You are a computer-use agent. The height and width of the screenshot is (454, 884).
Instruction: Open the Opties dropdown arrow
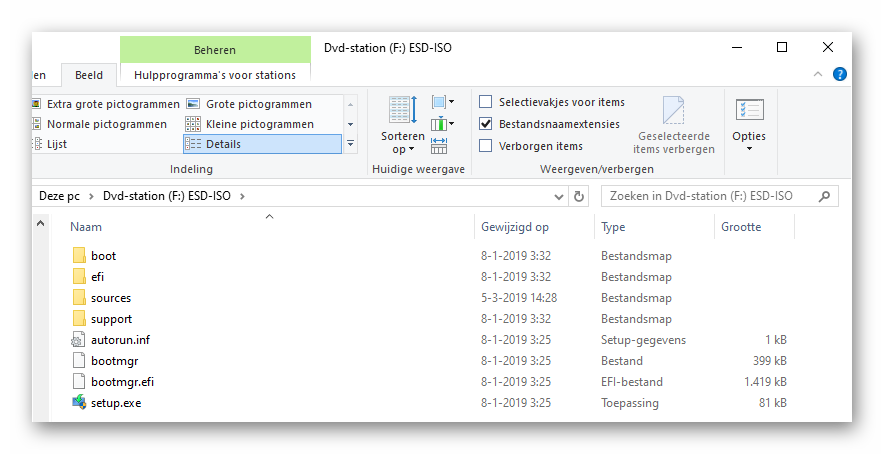click(x=749, y=149)
